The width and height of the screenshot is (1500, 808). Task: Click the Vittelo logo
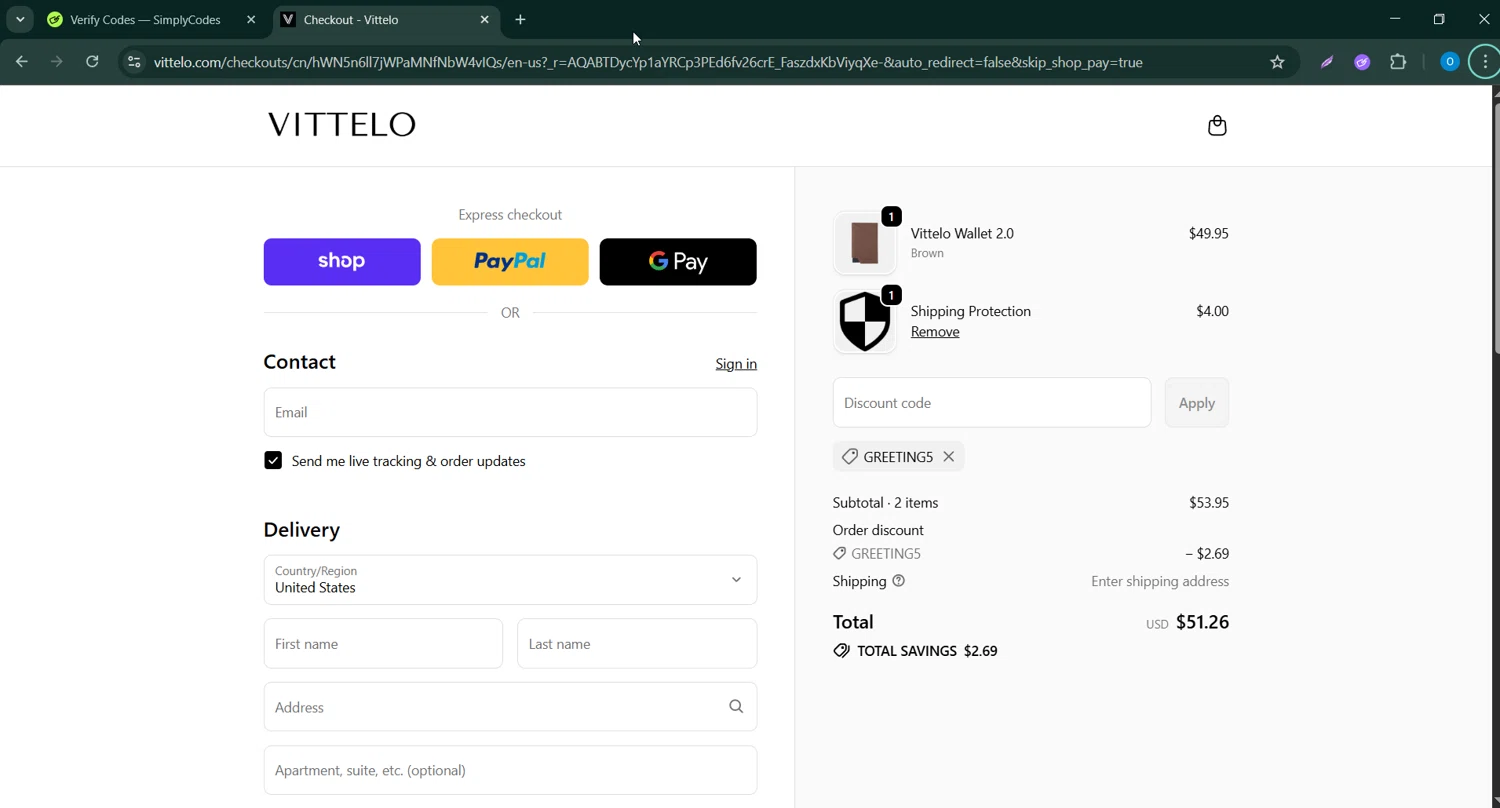341,124
